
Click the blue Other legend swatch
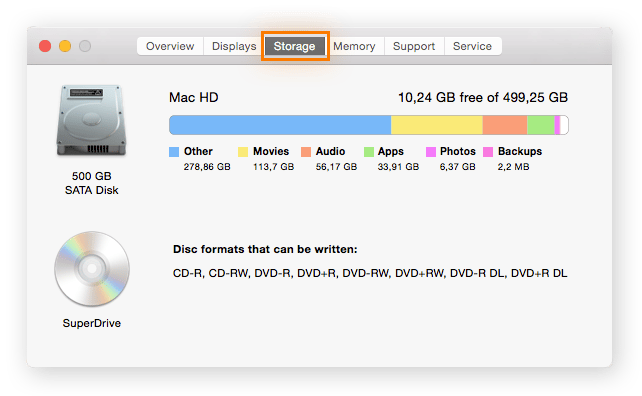tap(174, 152)
